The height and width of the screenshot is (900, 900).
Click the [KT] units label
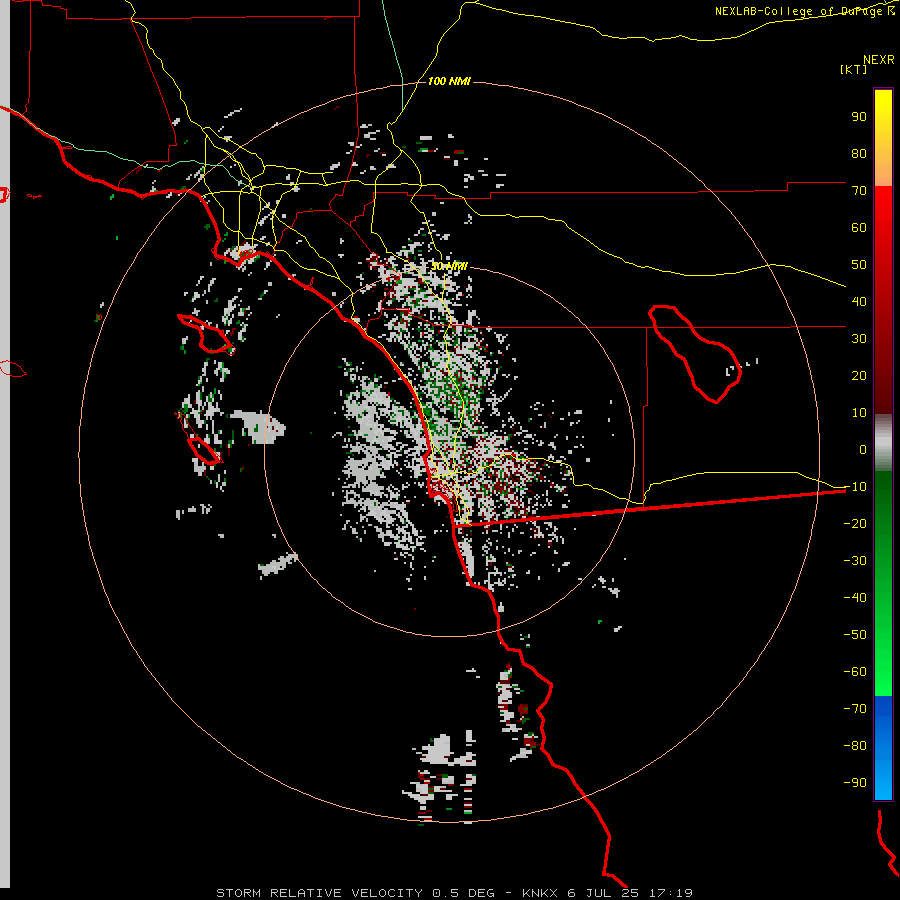pos(854,69)
